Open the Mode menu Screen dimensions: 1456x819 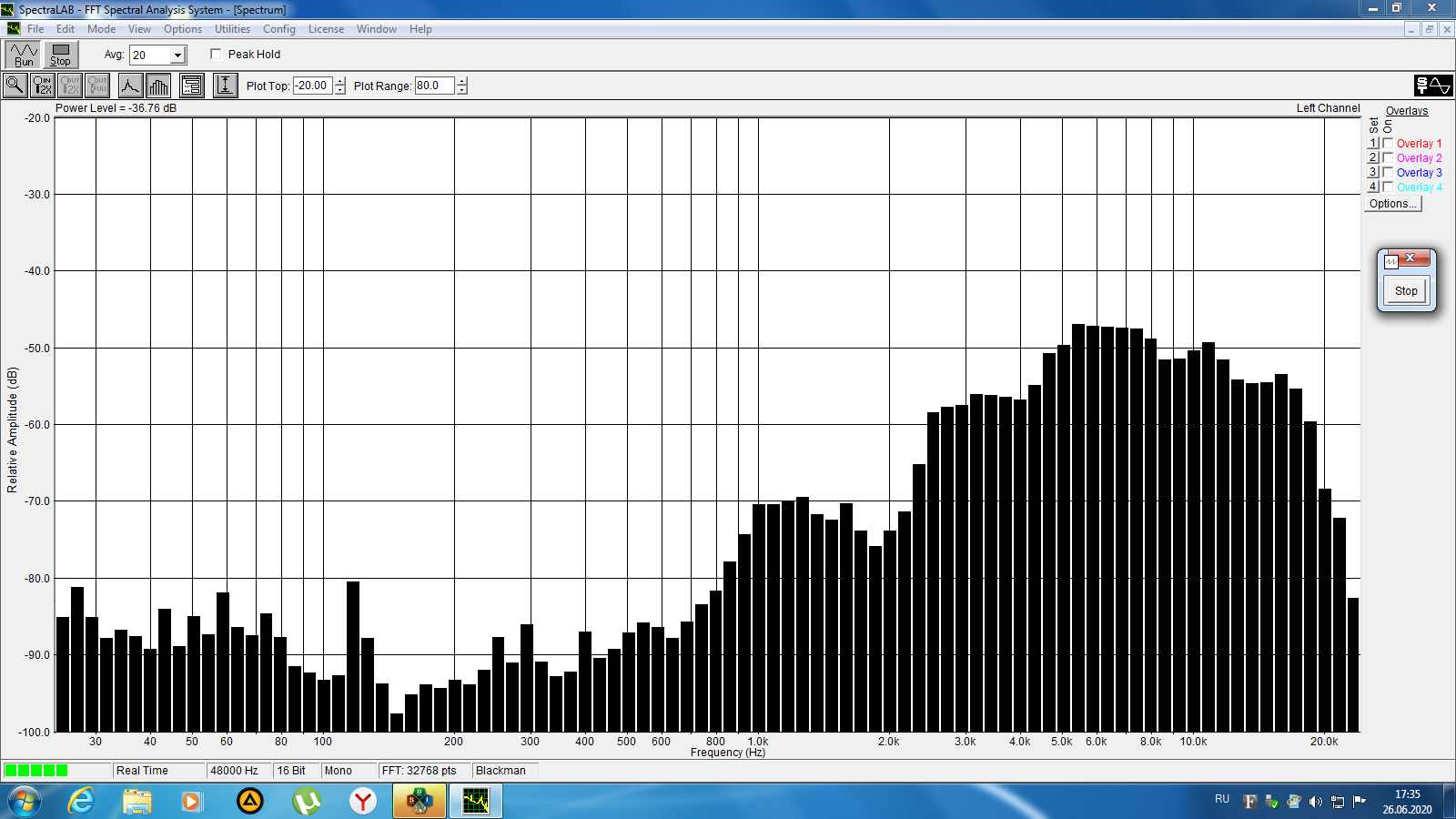101,29
